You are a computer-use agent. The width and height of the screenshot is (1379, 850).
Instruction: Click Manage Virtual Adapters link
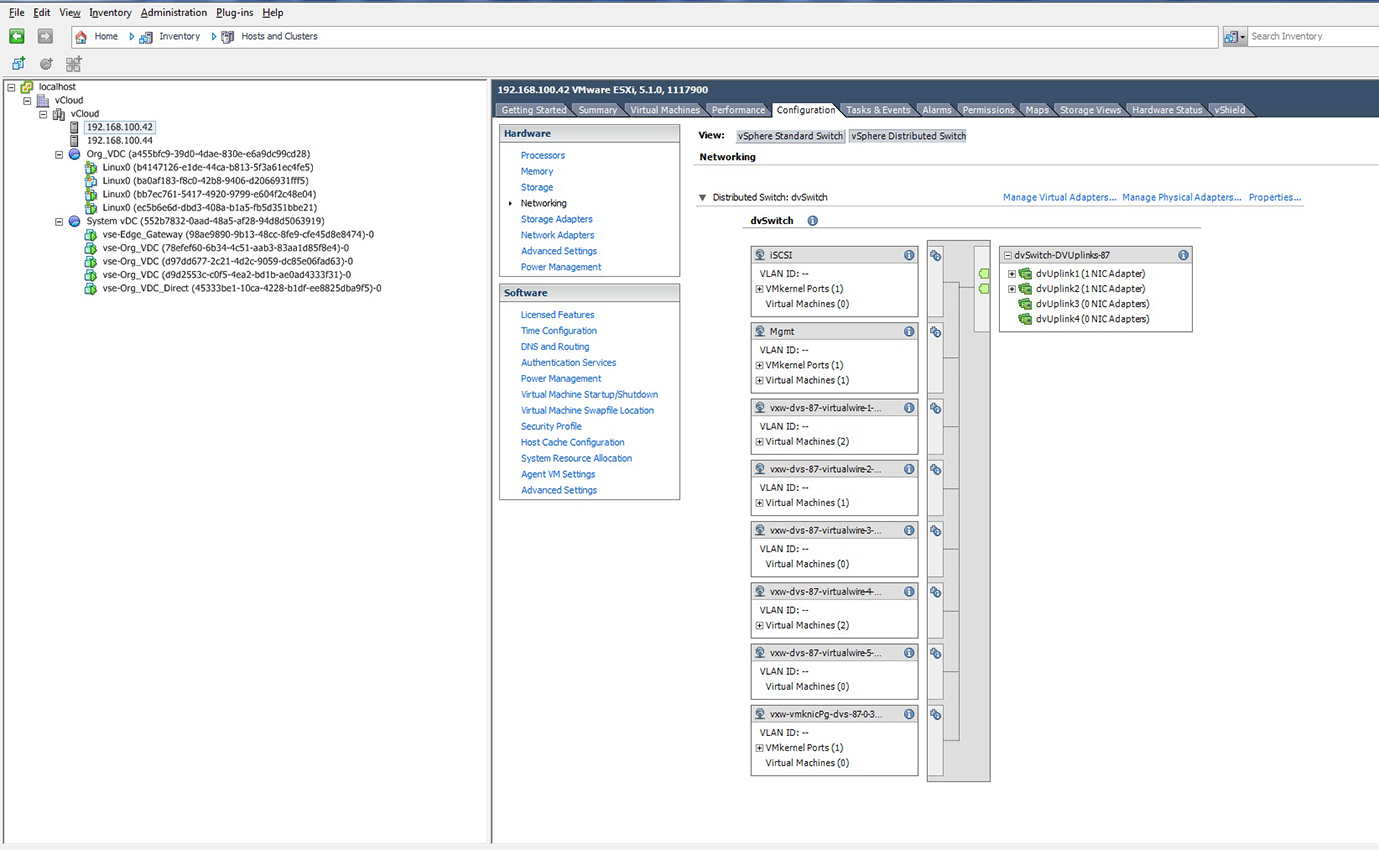click(1059, 198)
